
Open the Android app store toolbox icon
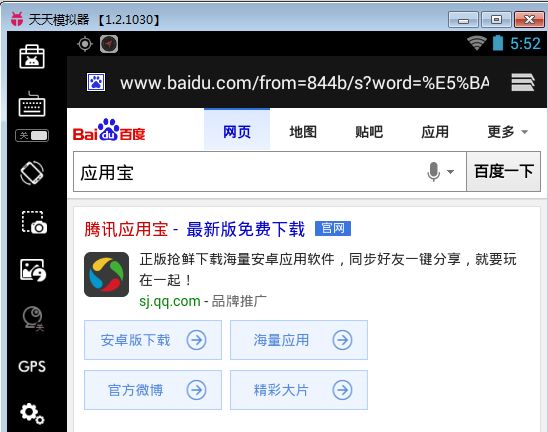pyautogui.click(x=32, y=57)
